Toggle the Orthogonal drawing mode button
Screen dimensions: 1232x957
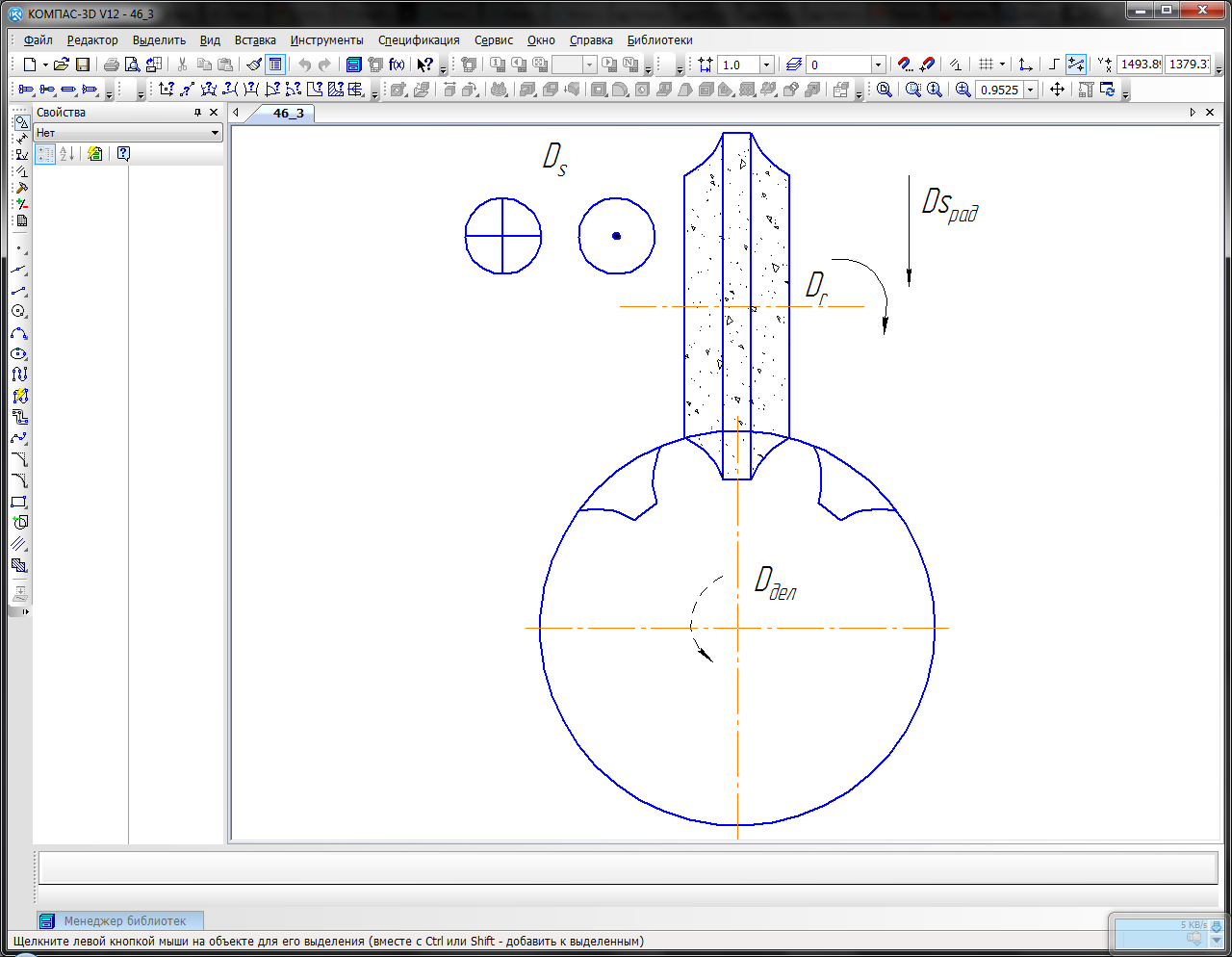click(x=1054, y=65)
